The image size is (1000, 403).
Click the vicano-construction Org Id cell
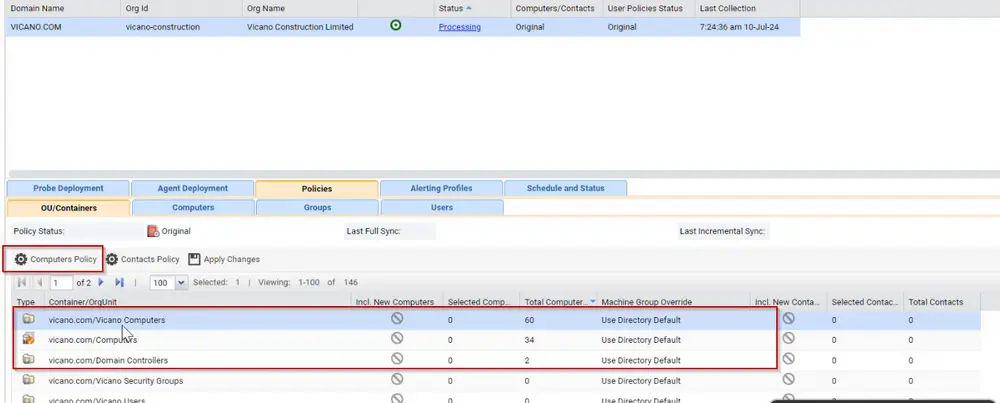(163, 27)
